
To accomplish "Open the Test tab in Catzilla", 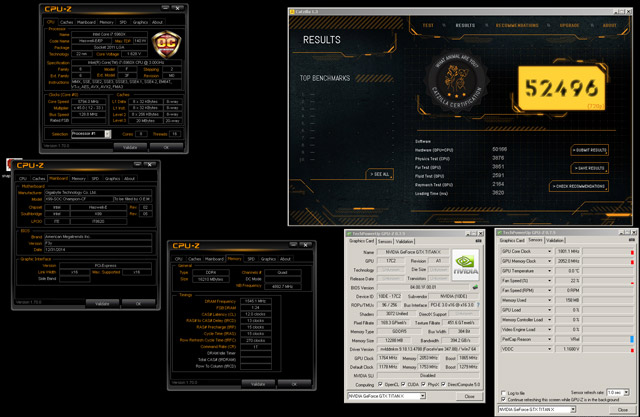I will coord(428,25).
